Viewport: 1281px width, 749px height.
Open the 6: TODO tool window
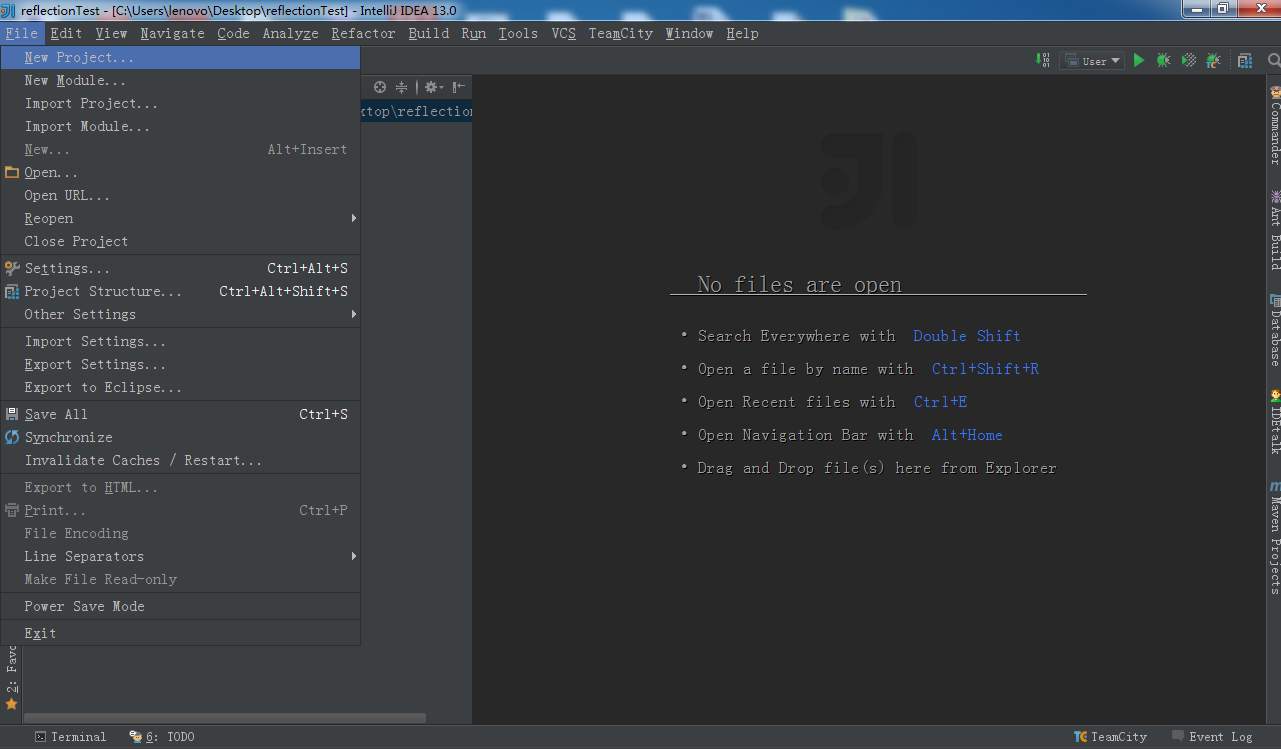coord(162,737)
